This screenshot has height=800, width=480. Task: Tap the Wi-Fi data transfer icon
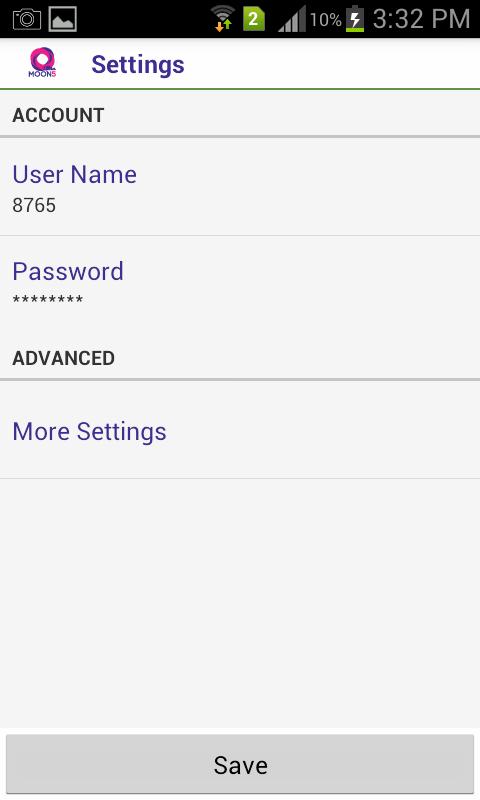point(222,19)
